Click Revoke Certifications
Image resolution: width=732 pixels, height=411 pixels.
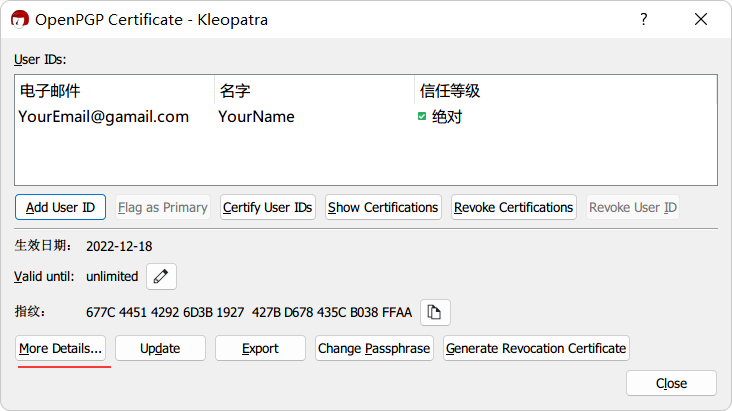tap(514, 207)
